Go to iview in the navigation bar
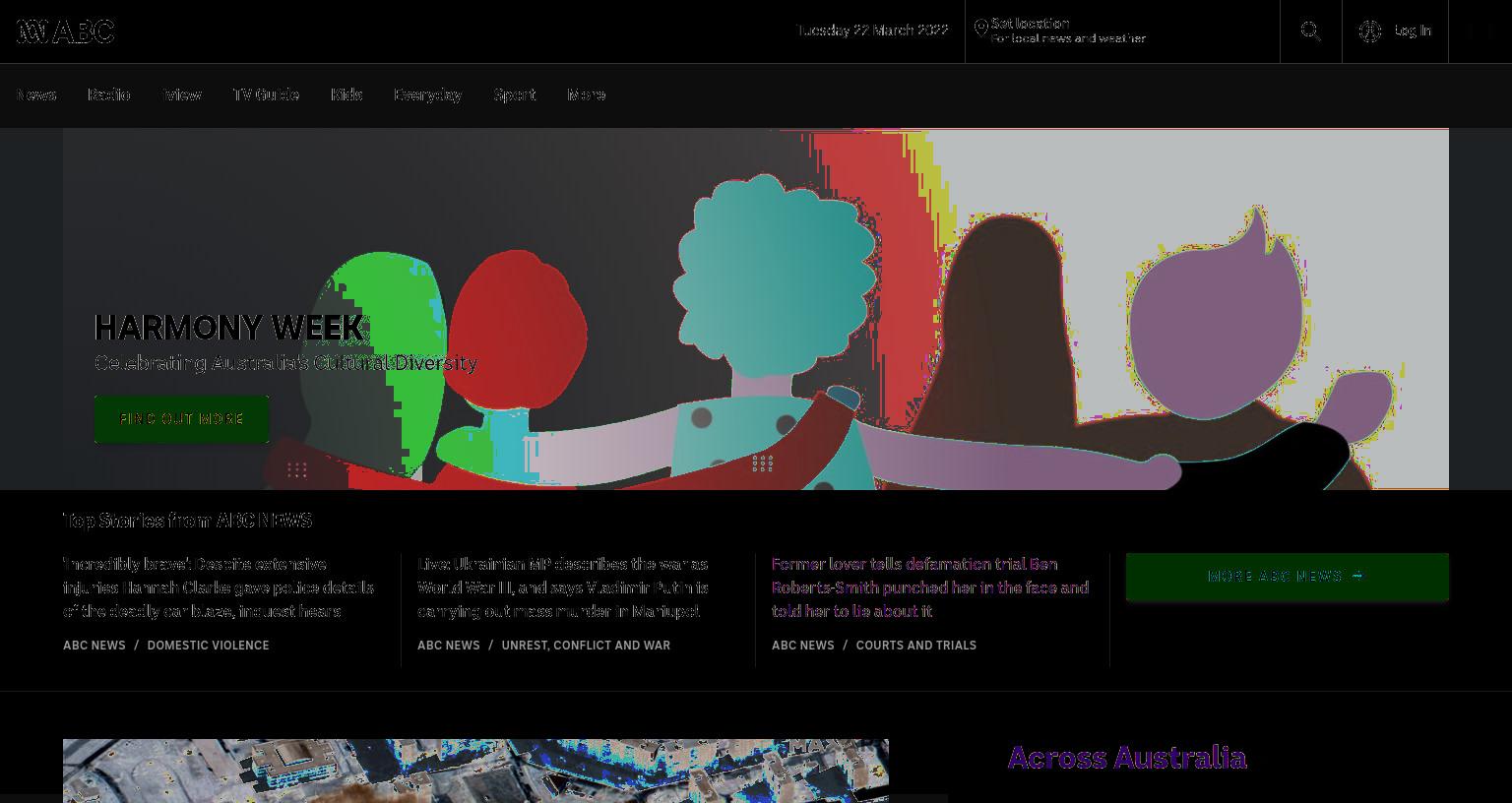This screenshot has height=803, width=1512. [182, 94]
